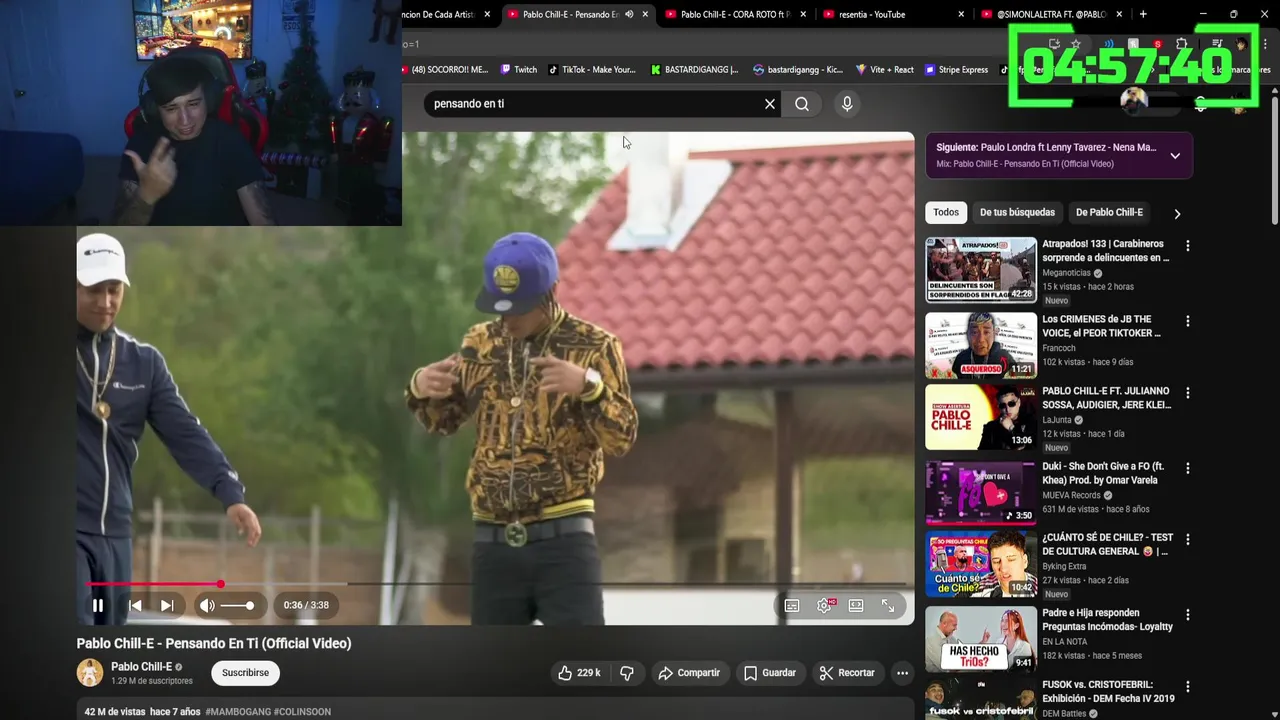Save video with Guardar button
The width and height of the screenshot is (1280, 720).
tap(770, 673)
